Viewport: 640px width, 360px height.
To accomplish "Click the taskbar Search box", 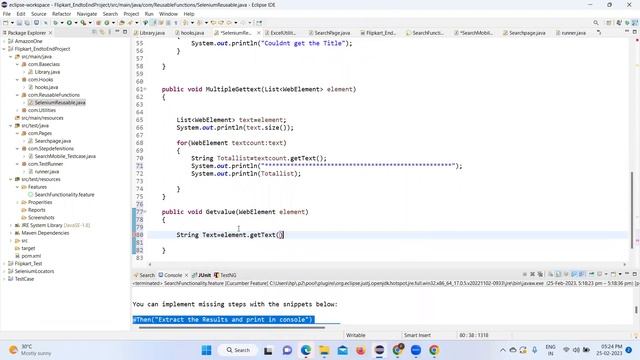I will point(238,350).
